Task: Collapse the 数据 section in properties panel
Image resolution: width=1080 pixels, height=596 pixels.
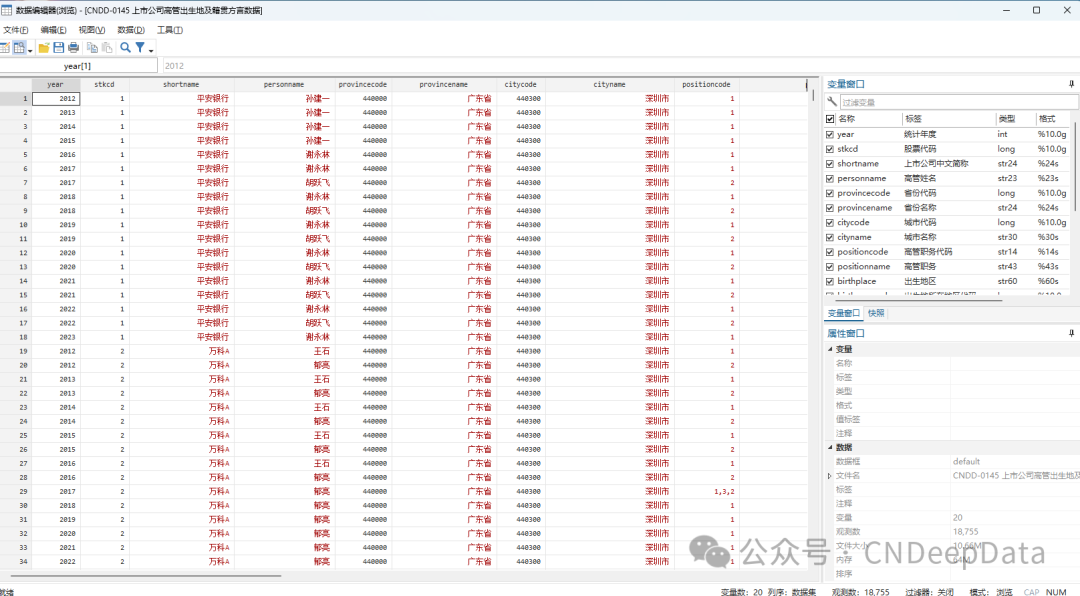Action: pyautogui.click(x=830, y=447)
